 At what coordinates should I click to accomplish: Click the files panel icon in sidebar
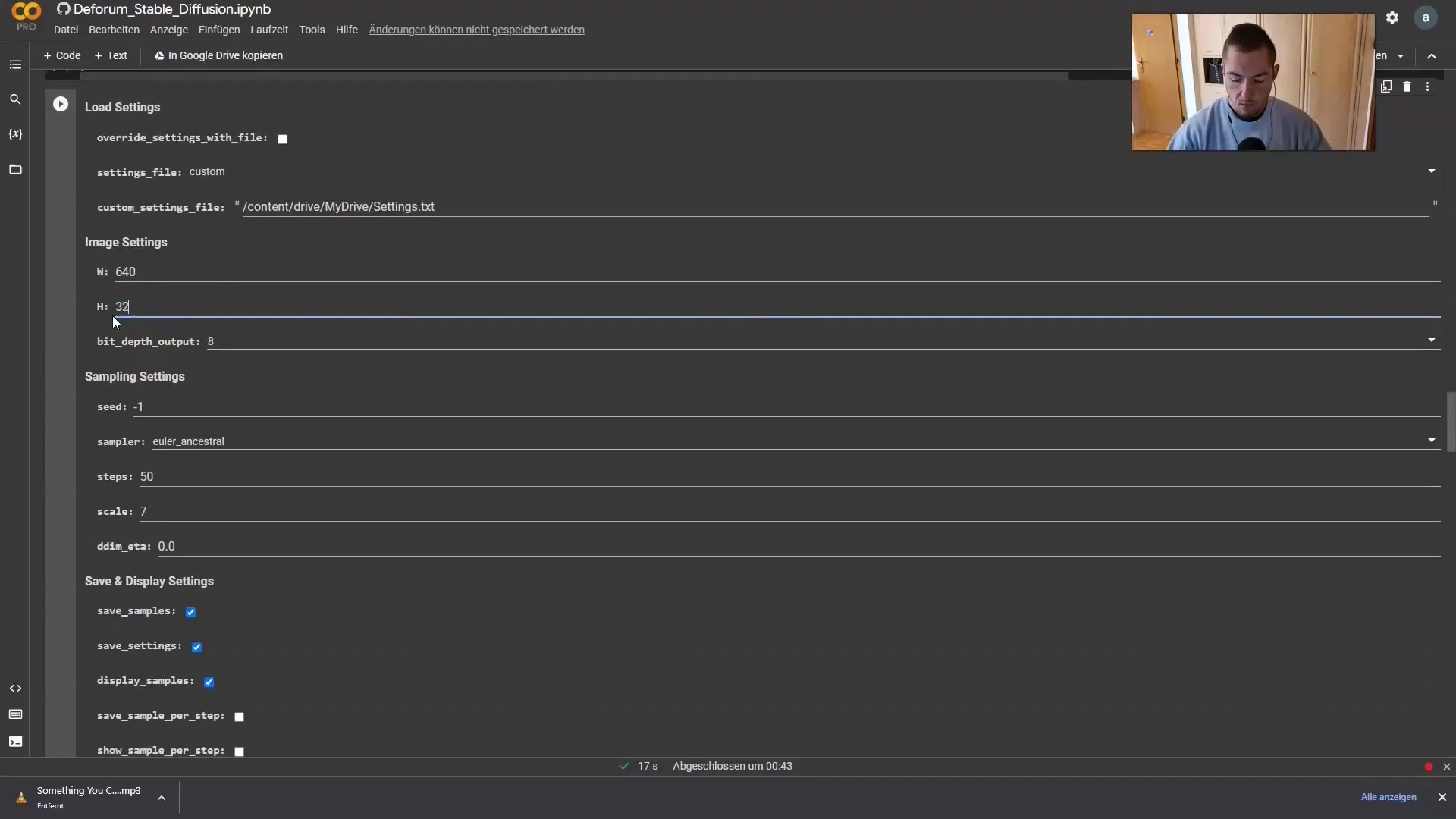click(x=15, y=168)
